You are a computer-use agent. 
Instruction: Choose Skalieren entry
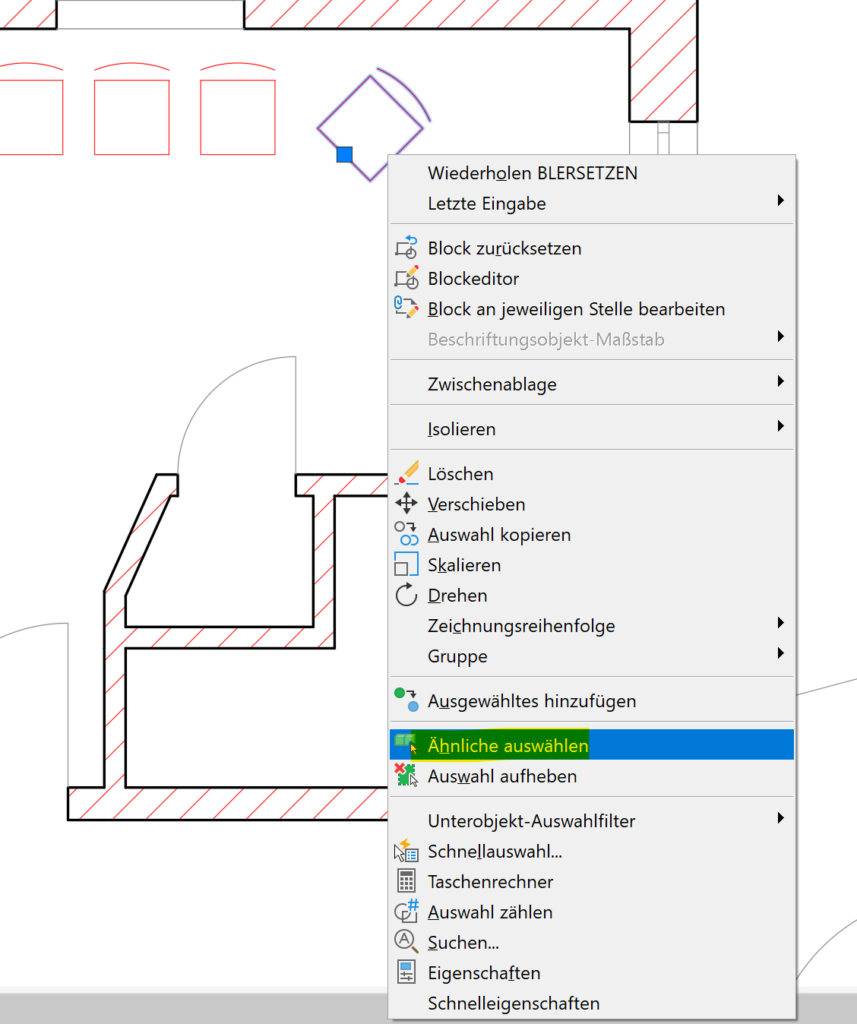point(592,565)
